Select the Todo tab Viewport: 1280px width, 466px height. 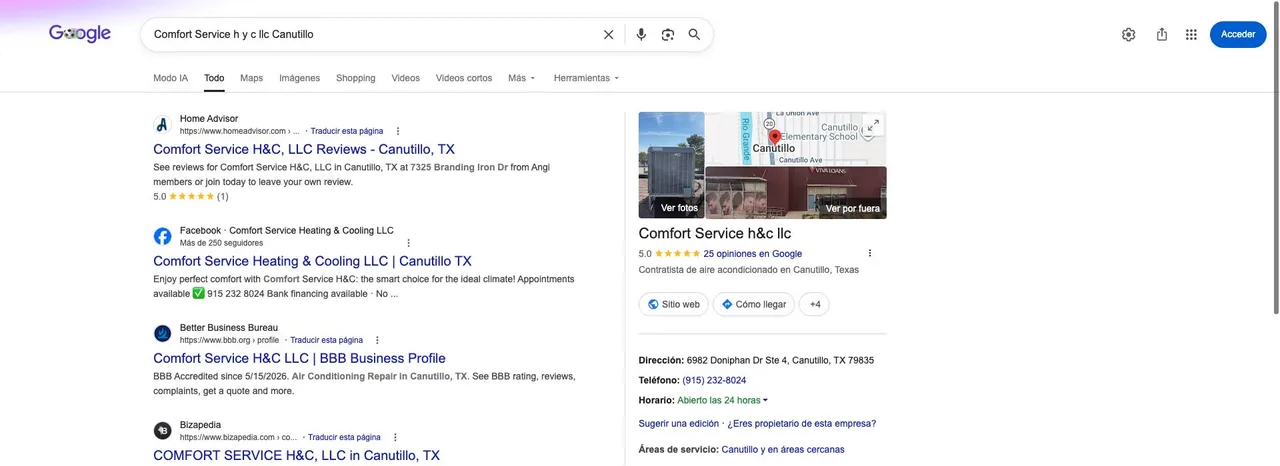coord(214,78)
